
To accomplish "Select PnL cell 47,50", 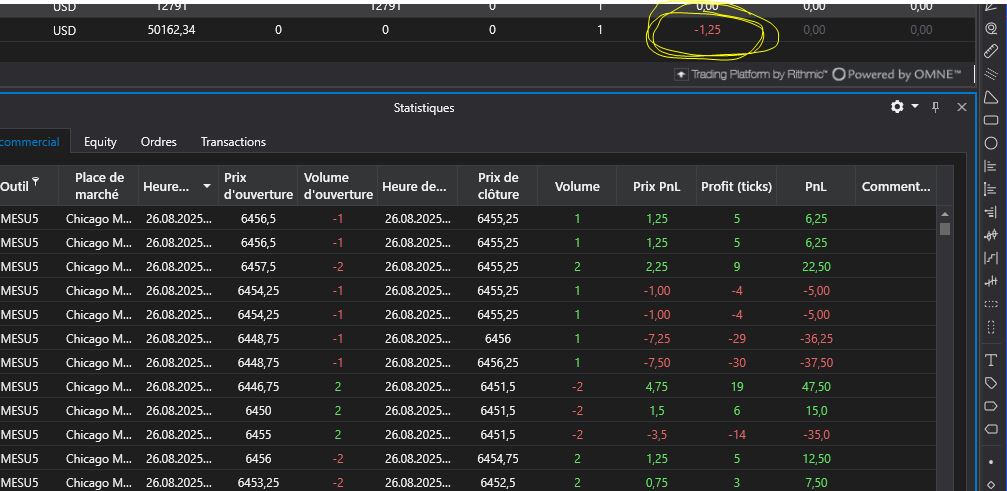I will point(816,386).
